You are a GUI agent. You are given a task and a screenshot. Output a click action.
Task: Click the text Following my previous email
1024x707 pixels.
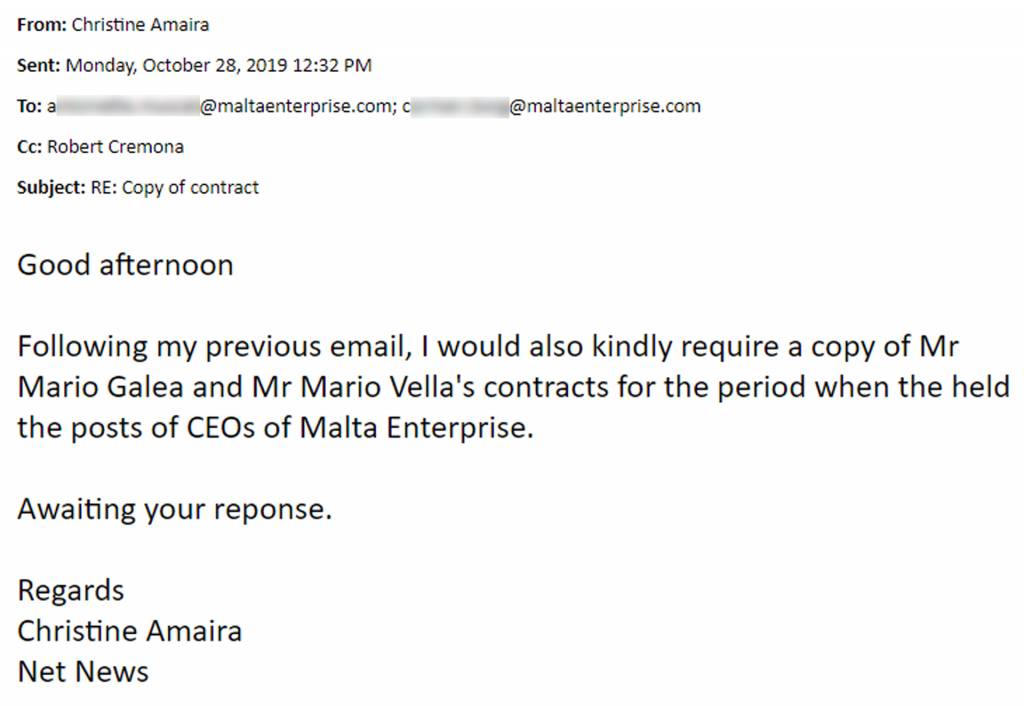click(x=216, y=347)
